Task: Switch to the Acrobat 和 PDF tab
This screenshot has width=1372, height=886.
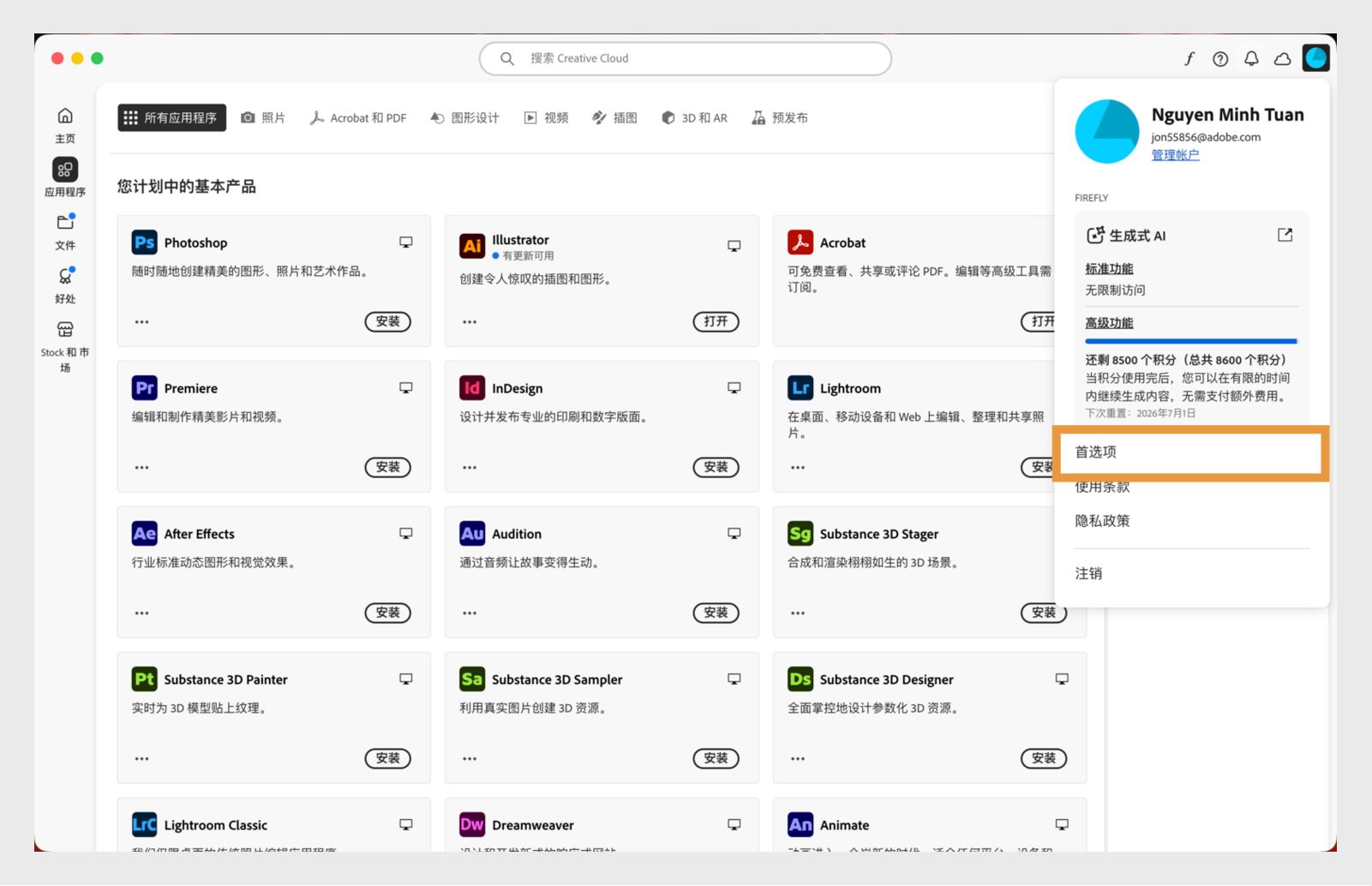Action: 358,117
